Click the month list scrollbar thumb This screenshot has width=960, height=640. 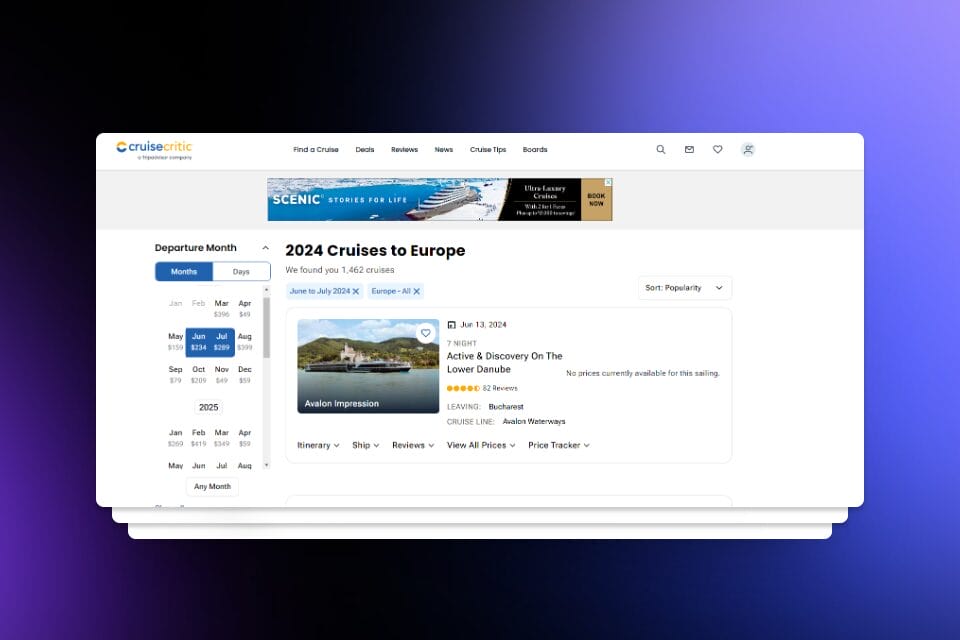coord(266,327)
